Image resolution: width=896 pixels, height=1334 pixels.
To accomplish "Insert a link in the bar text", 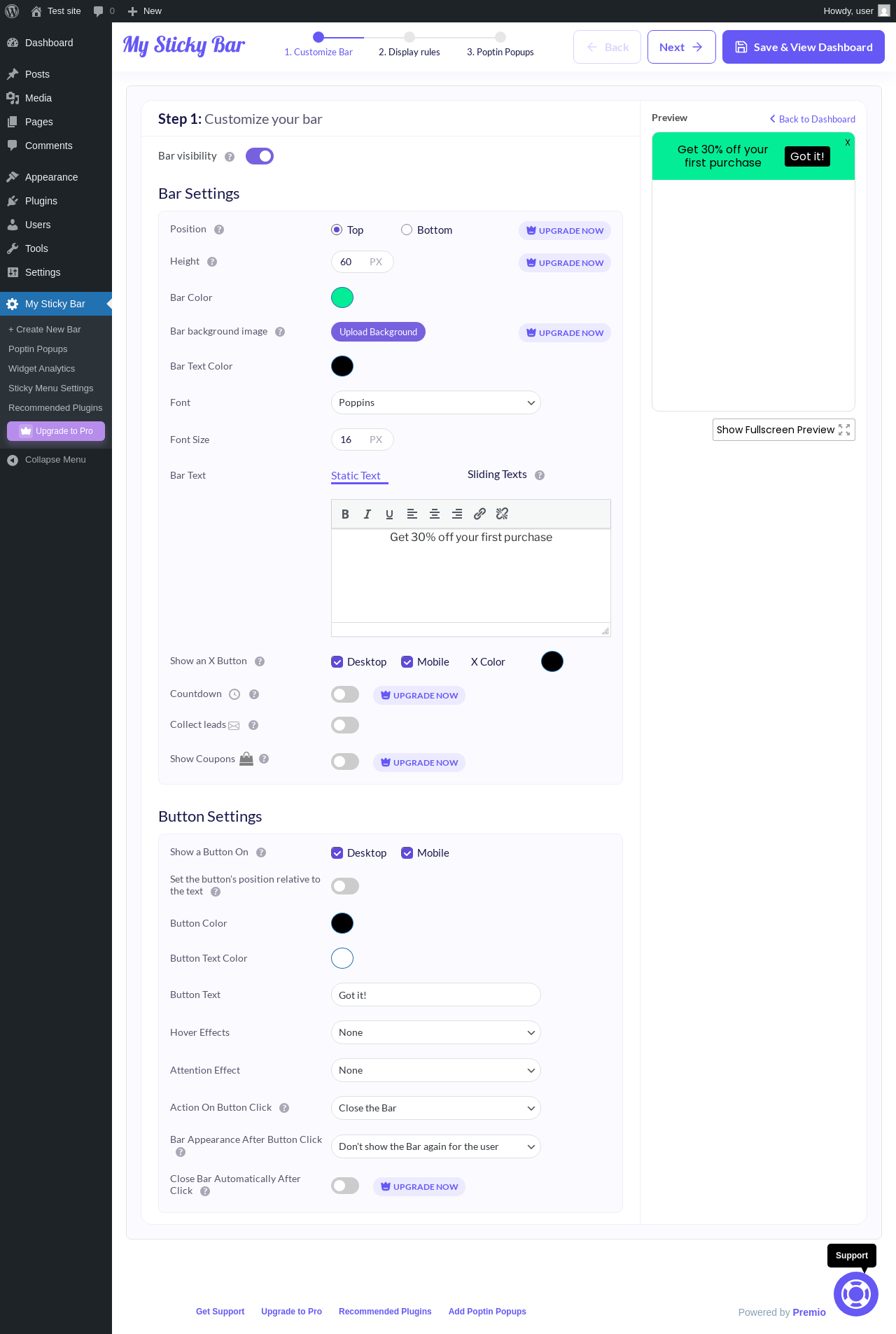I will click(x=479, y=514).
